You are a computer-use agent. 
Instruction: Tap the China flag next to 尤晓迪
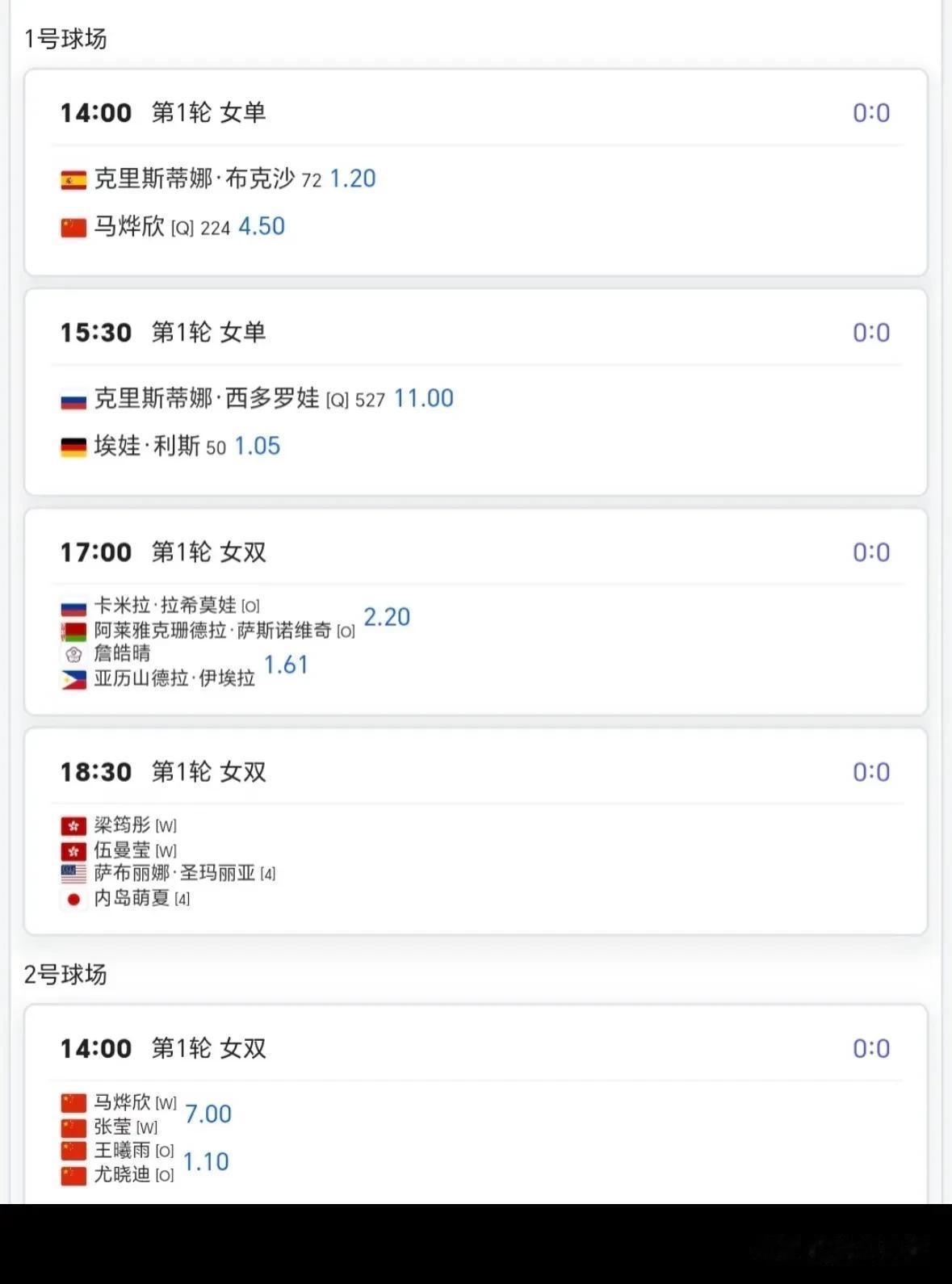point(73,1176)
